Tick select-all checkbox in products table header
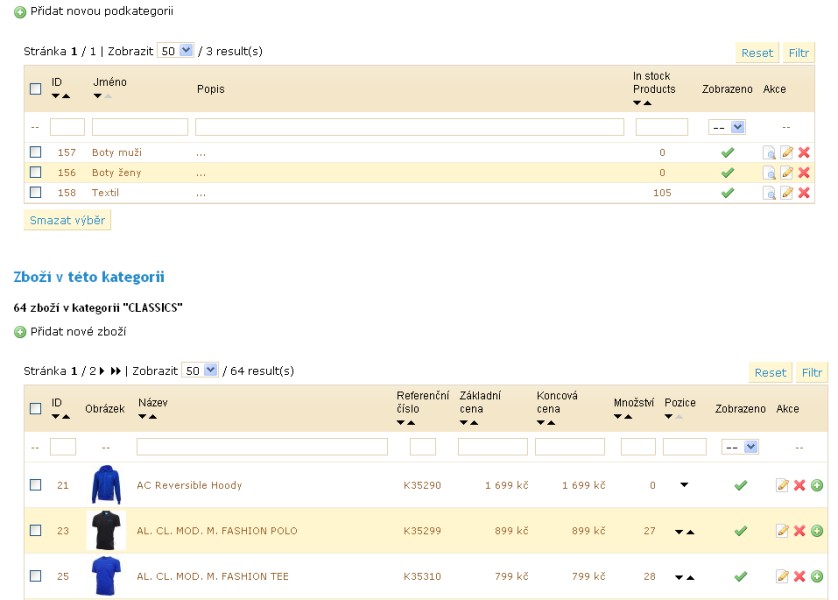The width and height of the screenshot is (838, 600). point(35,409)
